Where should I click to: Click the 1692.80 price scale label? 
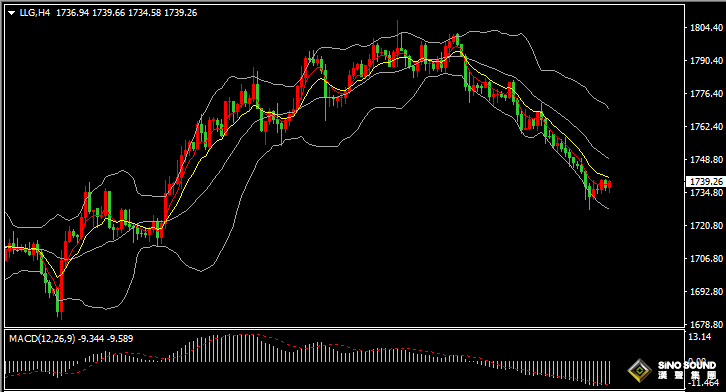coord(706,292)
